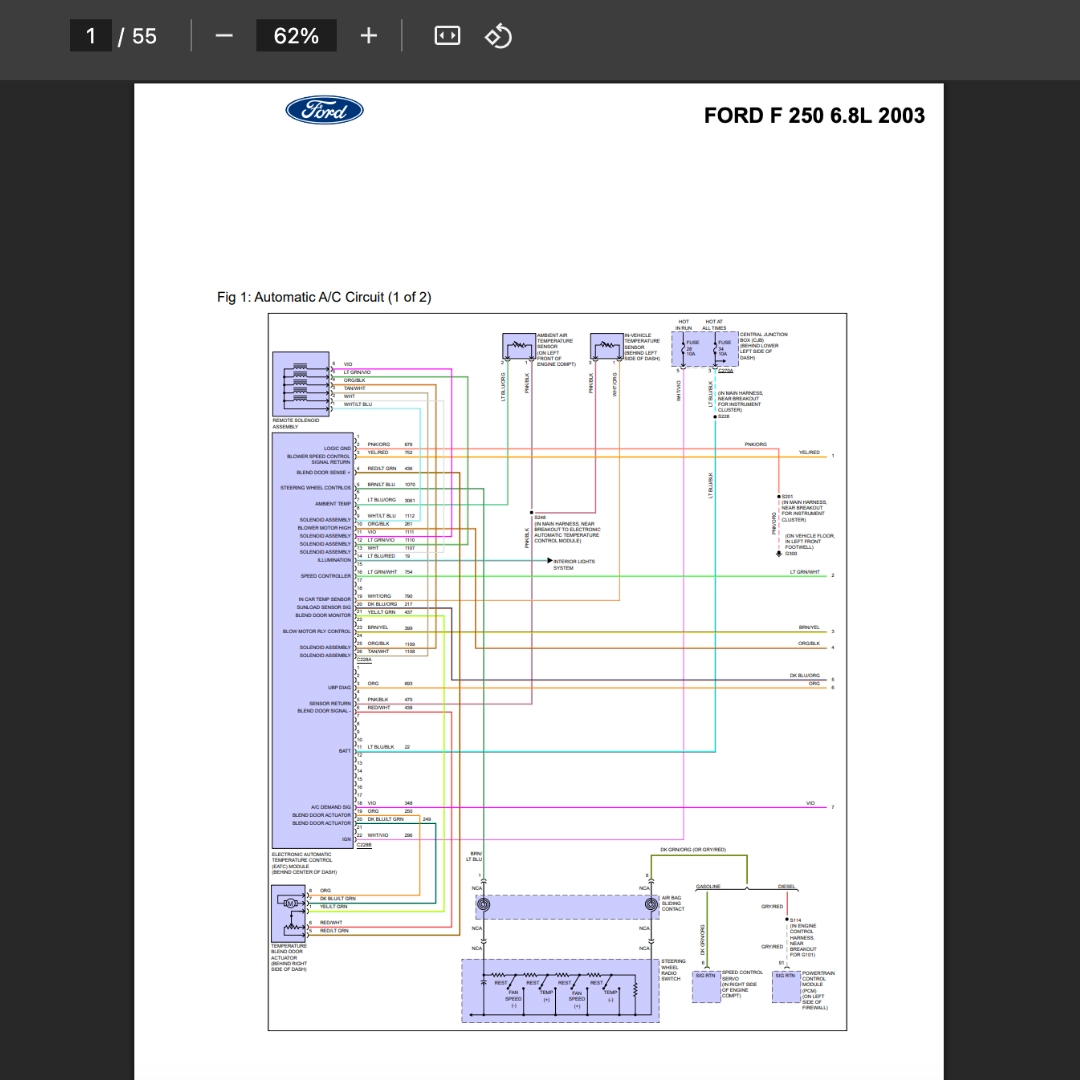This screenshot has height=1080, width=1080.
Task: Select the 62% zoom level field
Action: pos(296,36)
